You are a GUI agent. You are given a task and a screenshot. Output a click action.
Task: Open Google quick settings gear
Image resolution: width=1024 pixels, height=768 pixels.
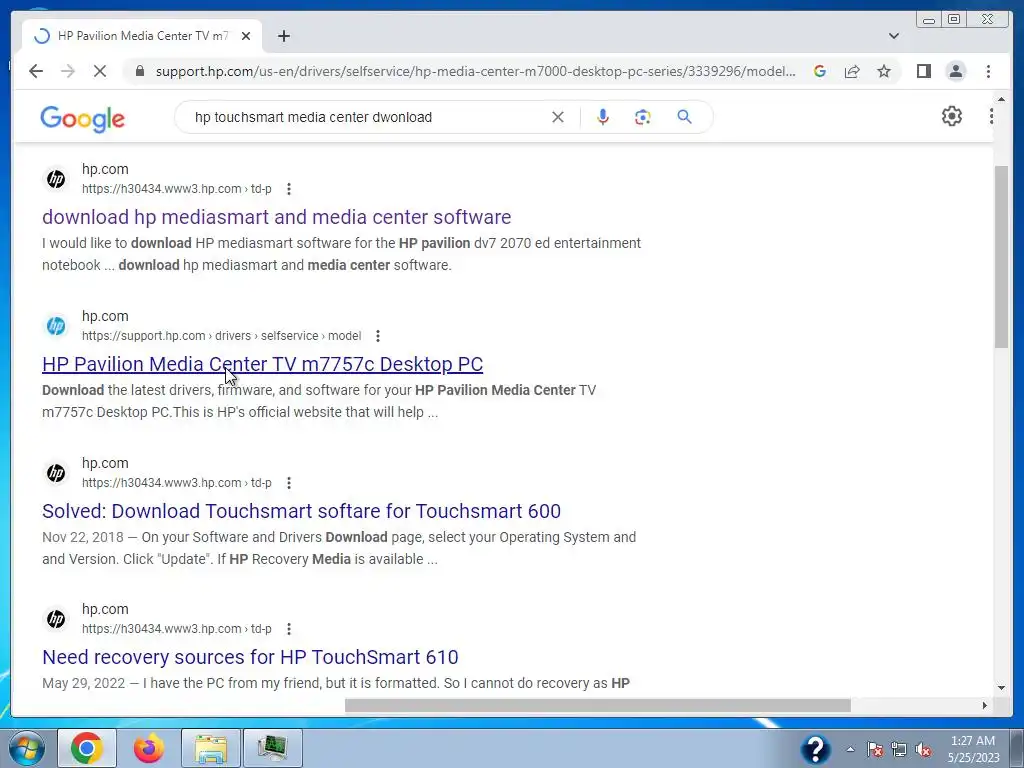point(952,116)
